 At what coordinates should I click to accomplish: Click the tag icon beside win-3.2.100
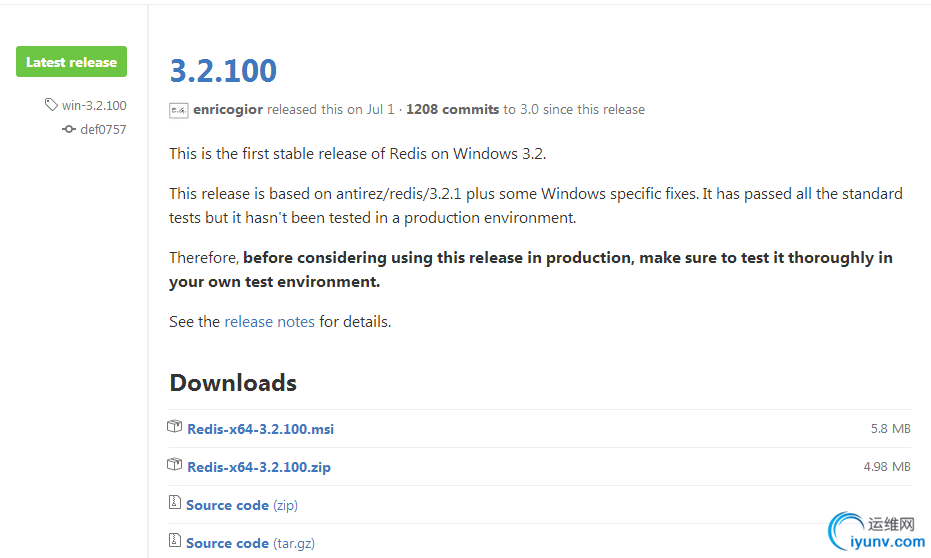click(51, 104)
